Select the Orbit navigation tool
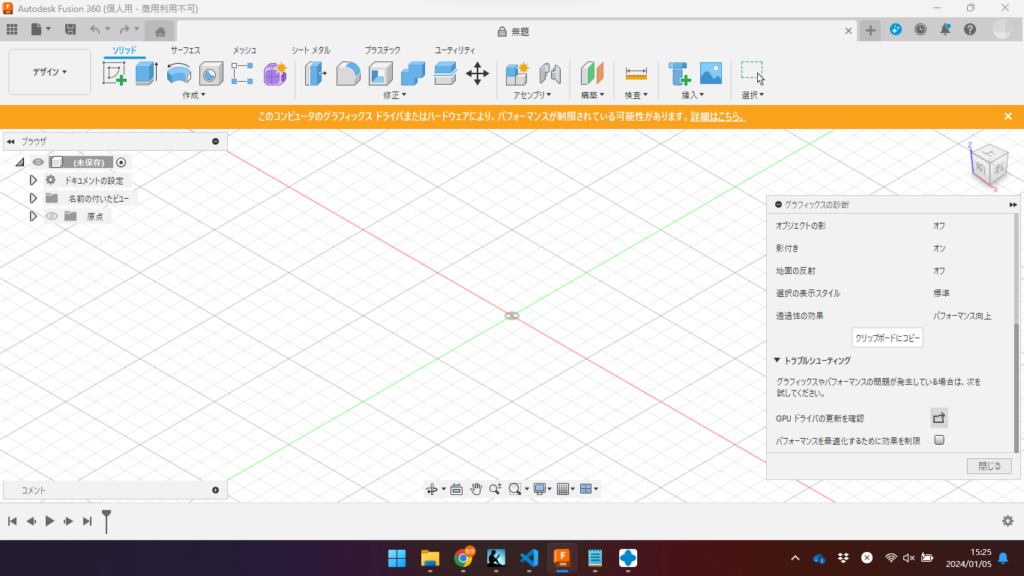Screen dimensions: 1024x576 point(432,489)
